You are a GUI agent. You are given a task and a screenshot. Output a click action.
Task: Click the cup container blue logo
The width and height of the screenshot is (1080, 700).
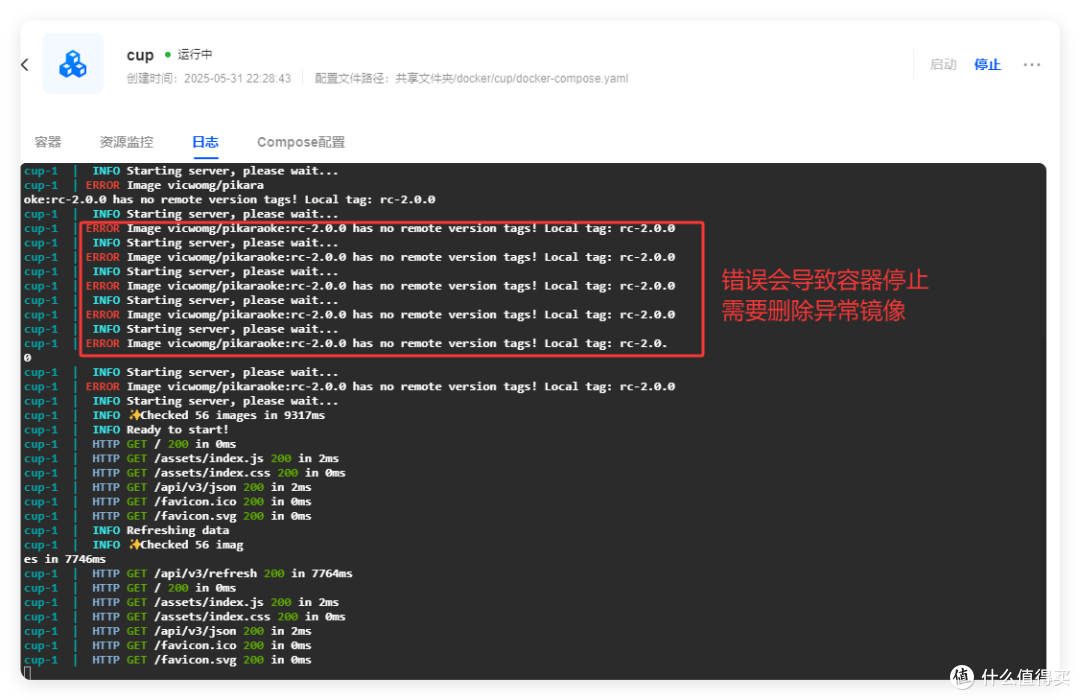point(72,63)
